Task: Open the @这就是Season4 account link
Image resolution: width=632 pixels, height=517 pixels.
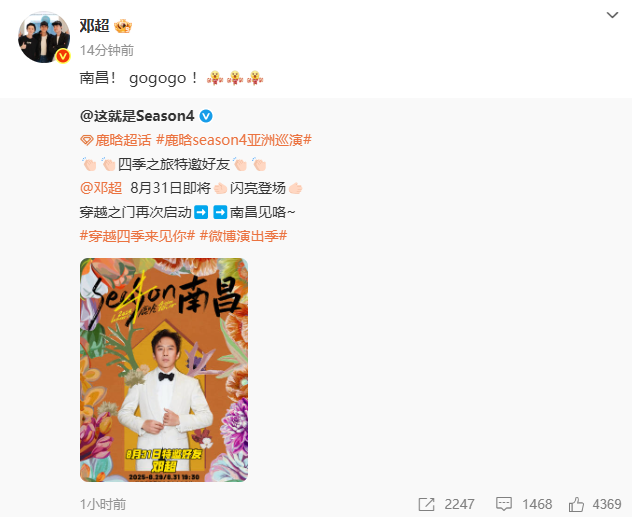Action: tap(137, 116)
